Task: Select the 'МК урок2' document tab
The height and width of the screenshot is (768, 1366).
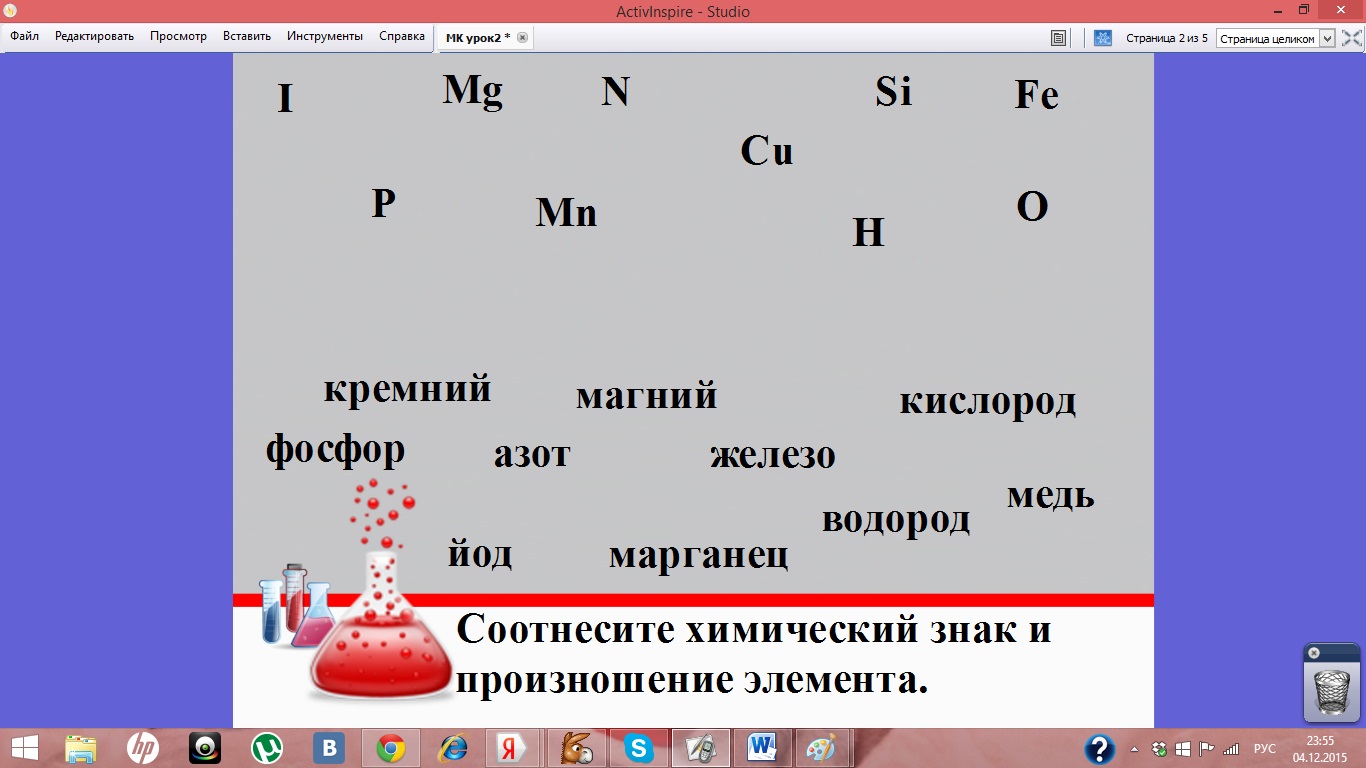Action: click(x=477, y=37)
